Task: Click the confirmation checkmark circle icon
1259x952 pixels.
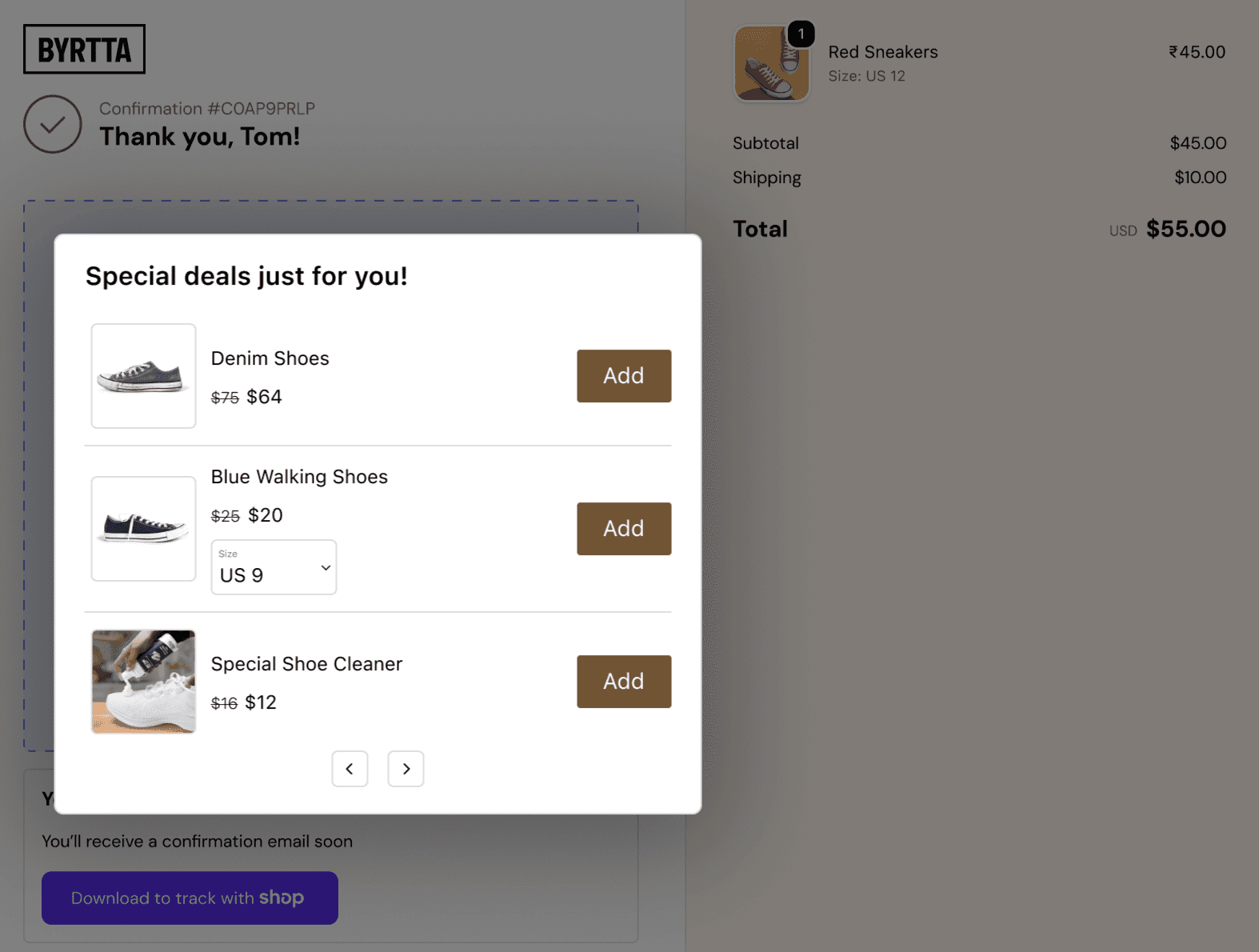Action: 52,124
